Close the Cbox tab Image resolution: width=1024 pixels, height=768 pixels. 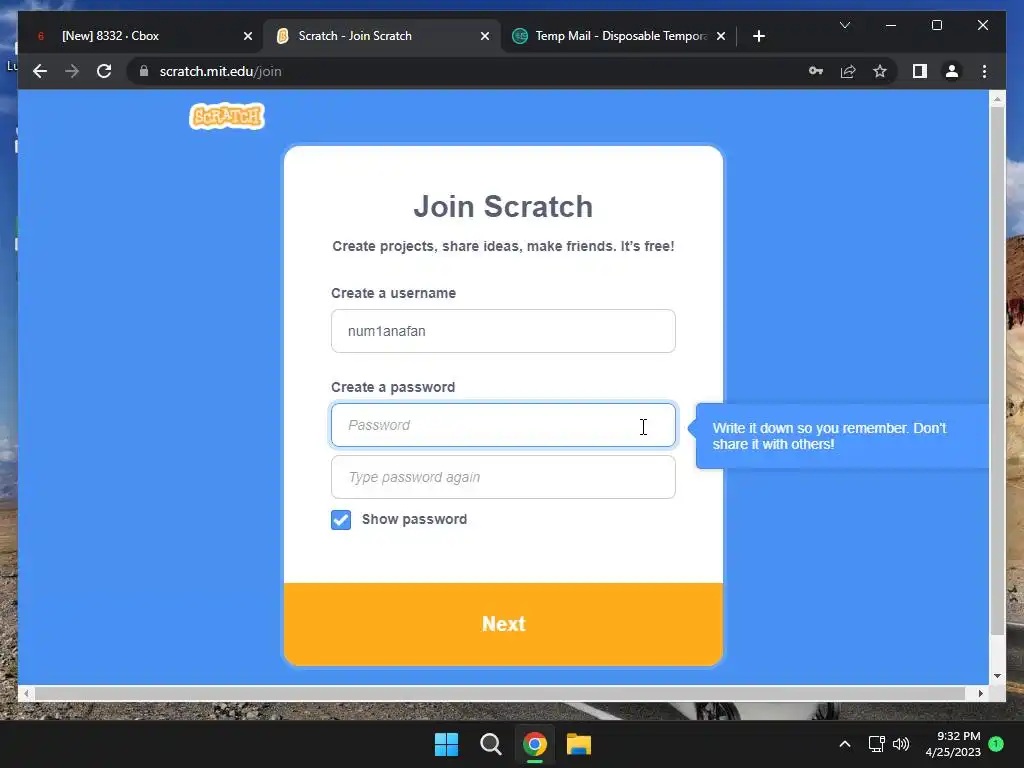tap(248, 36)
